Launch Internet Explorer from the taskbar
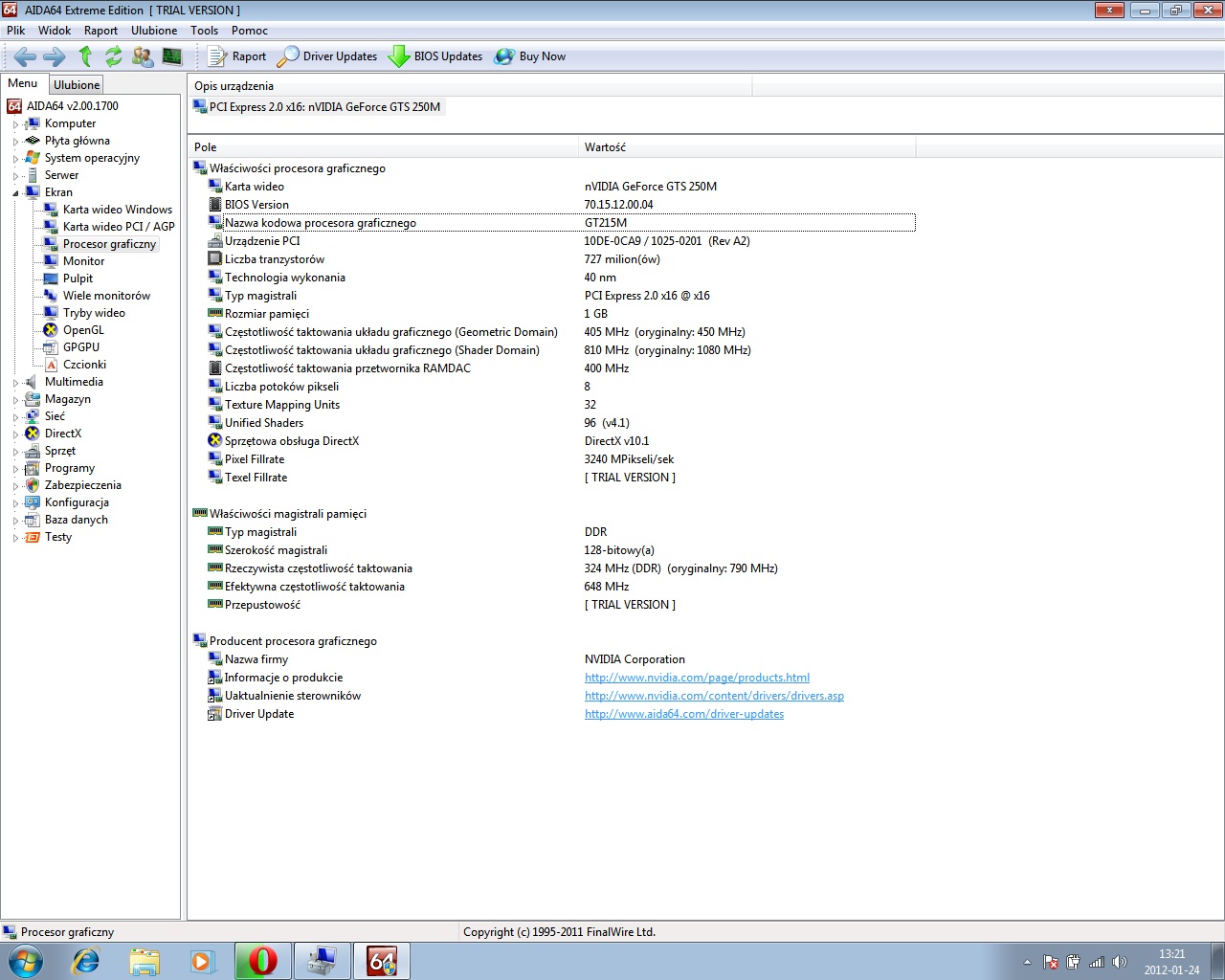 point(86,961)
